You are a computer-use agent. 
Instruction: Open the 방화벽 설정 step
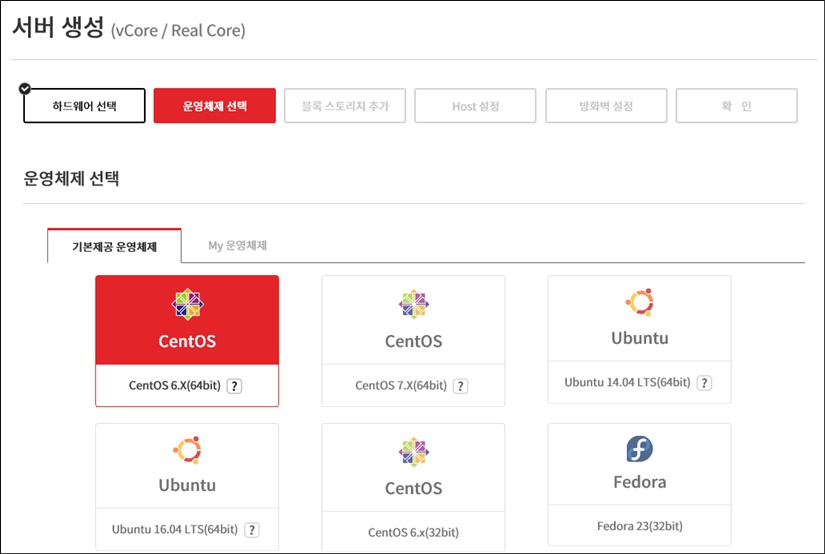(606, 106)
